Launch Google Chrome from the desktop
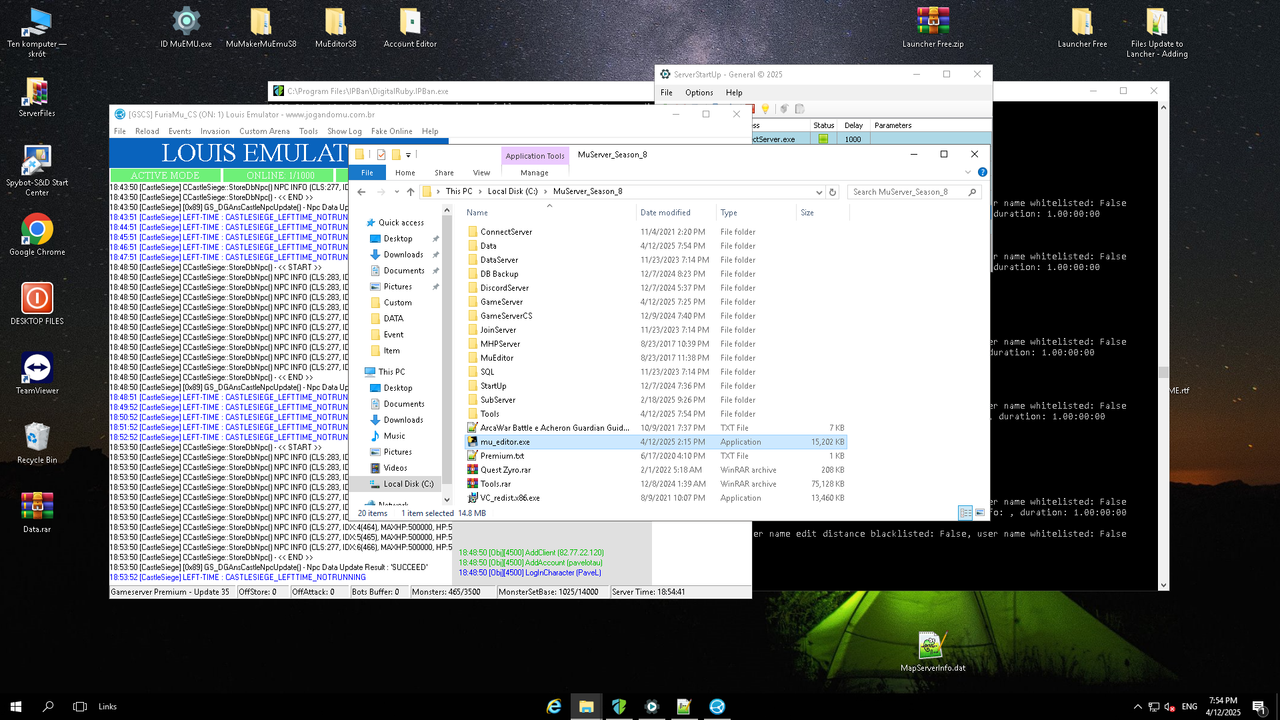 tap(37, 235)
